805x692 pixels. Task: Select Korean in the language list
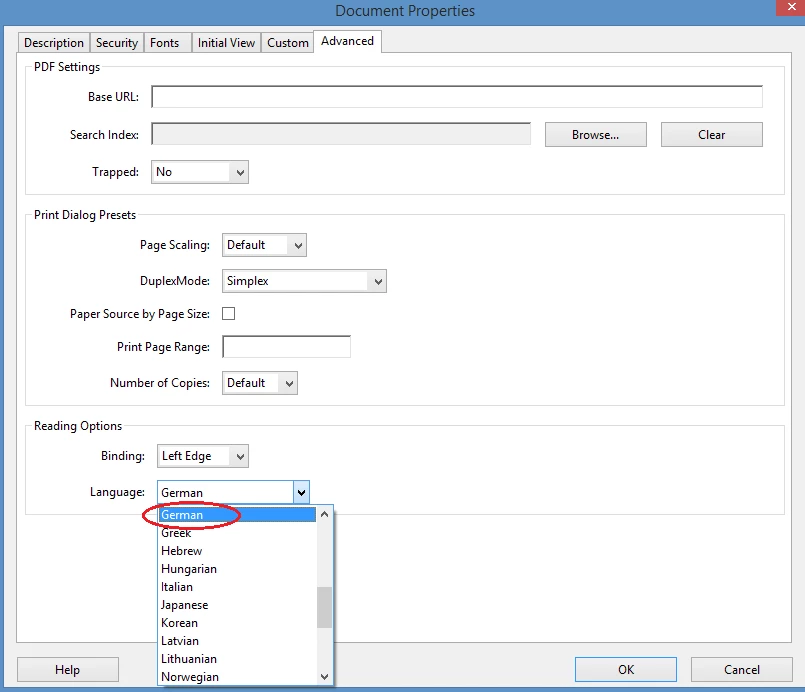tap(237, 623)
